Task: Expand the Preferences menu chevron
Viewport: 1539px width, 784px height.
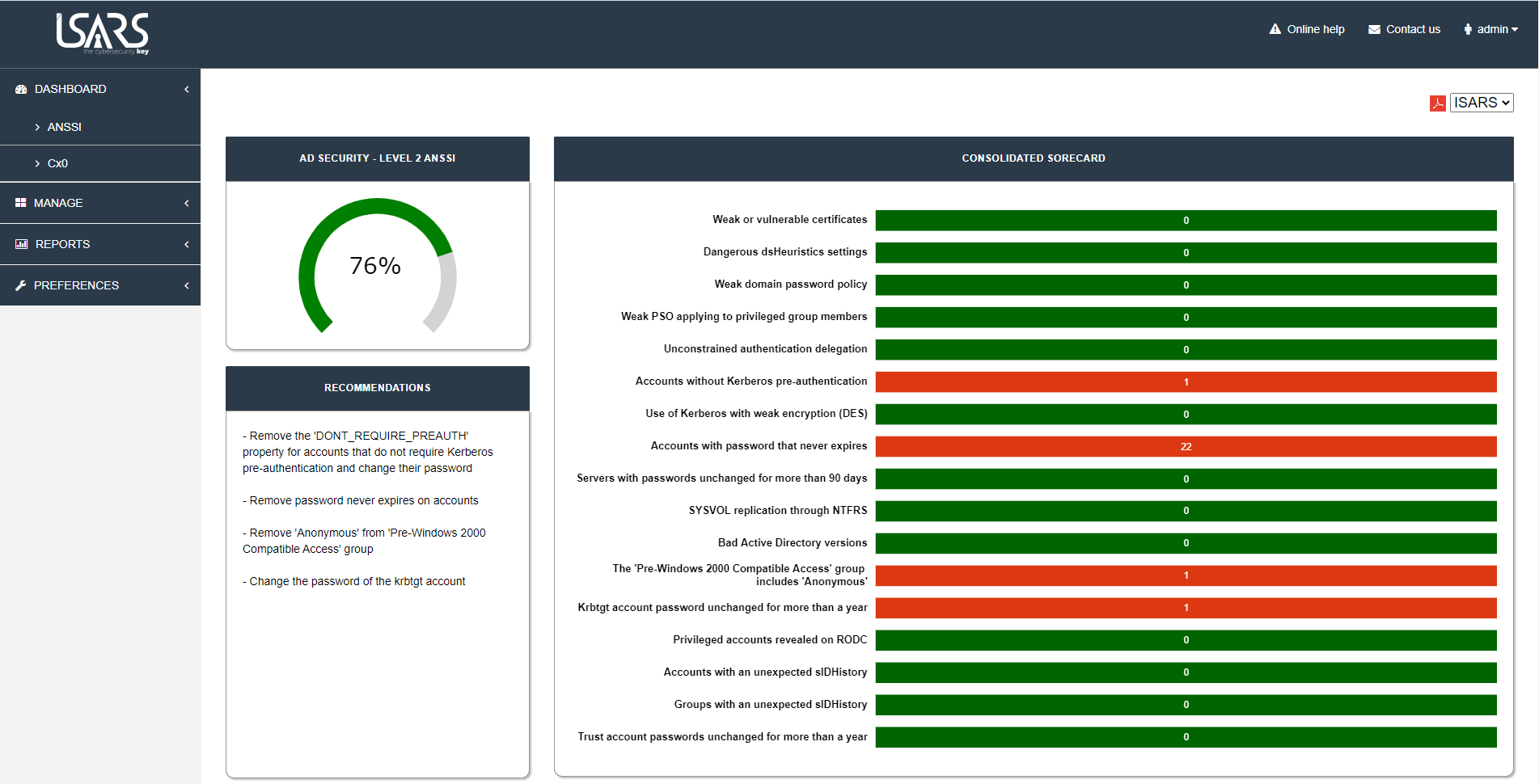Action: tap(187, 285)
